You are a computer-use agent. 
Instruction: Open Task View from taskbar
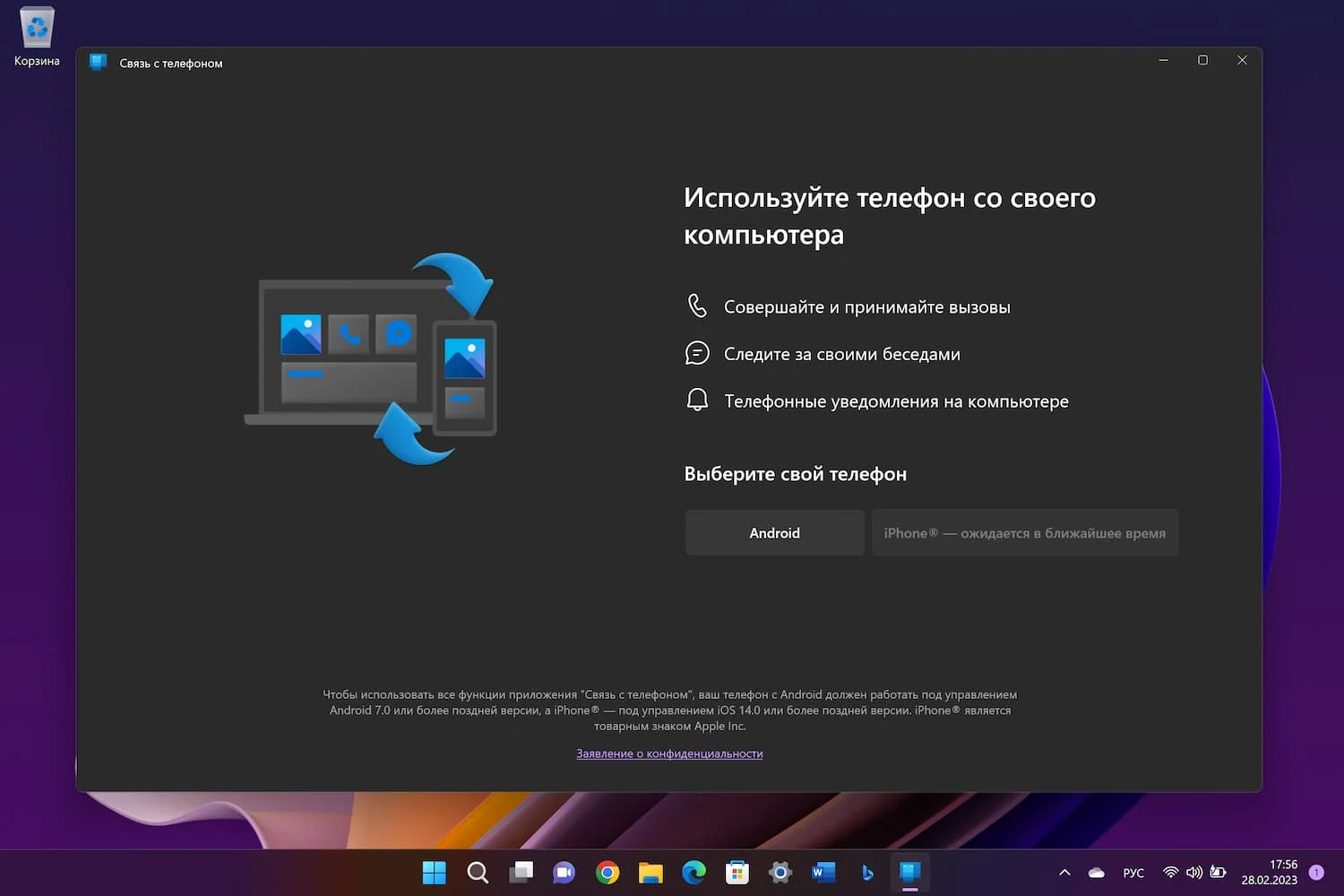[x=521, y=873]
